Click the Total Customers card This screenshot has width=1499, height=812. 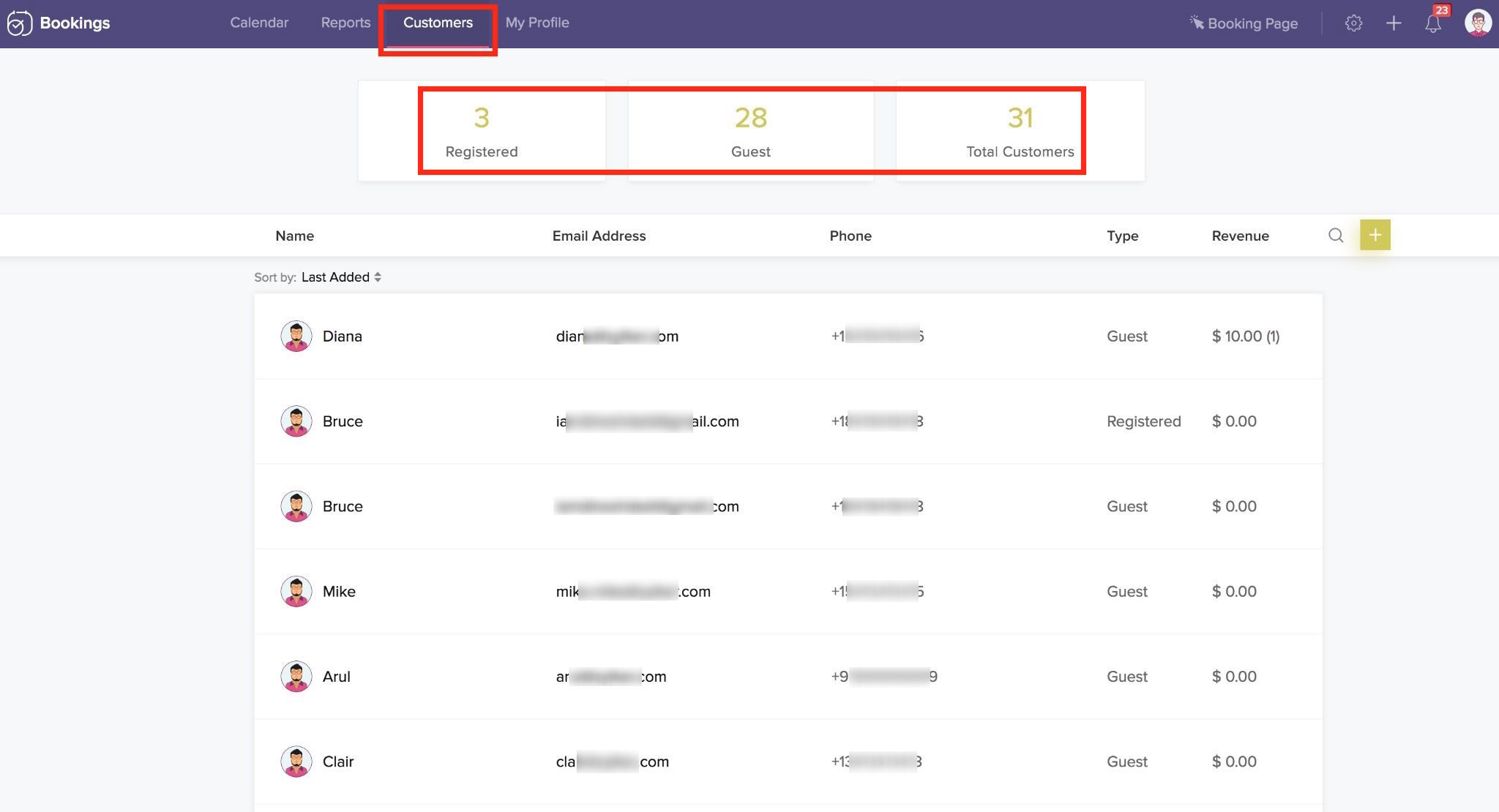pos(1020,131)
